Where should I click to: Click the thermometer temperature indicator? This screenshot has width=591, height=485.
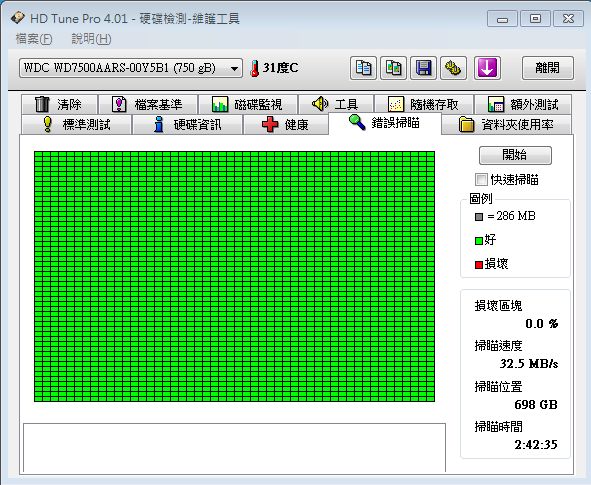255,68
